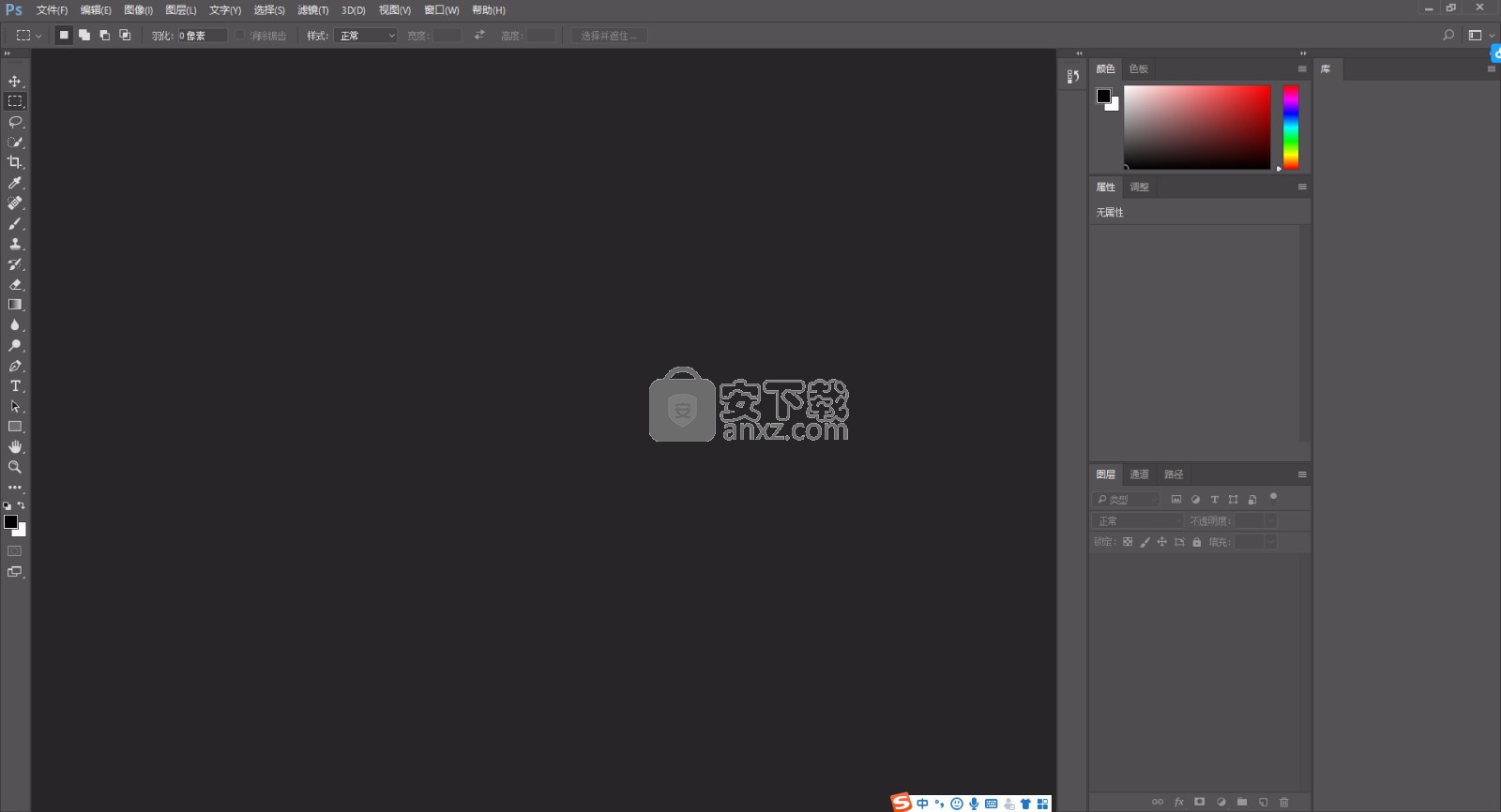Pick a color in the color field
The height and width of the screenshot is (812, 1501).
coord(1197,128)
